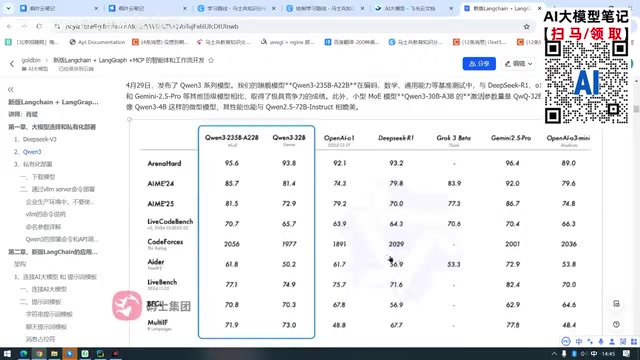
Task: Jump to 第一章 大模型选择和私有化部署 heading
Action: pyautogui.click(x=52, y=127)
